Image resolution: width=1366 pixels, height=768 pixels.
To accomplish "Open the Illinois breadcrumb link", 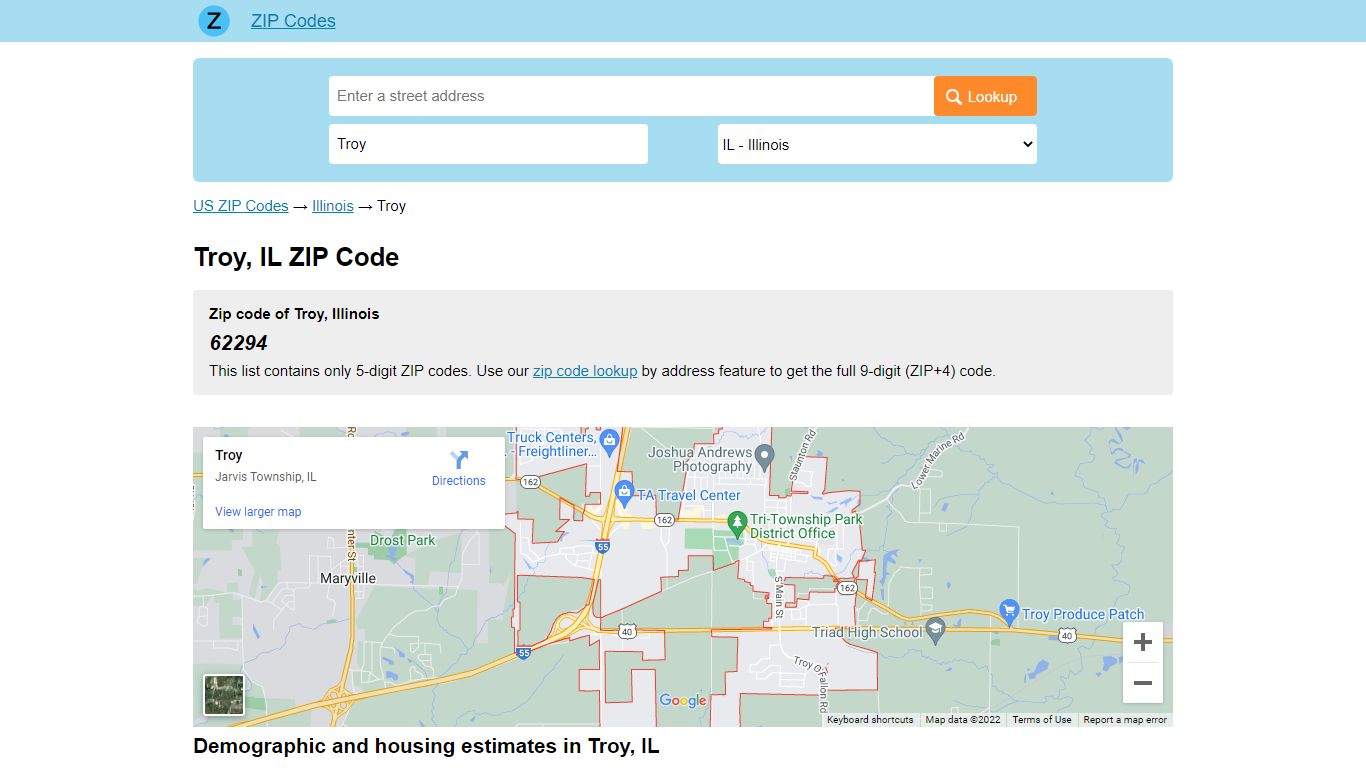I will tap(333, 206).
